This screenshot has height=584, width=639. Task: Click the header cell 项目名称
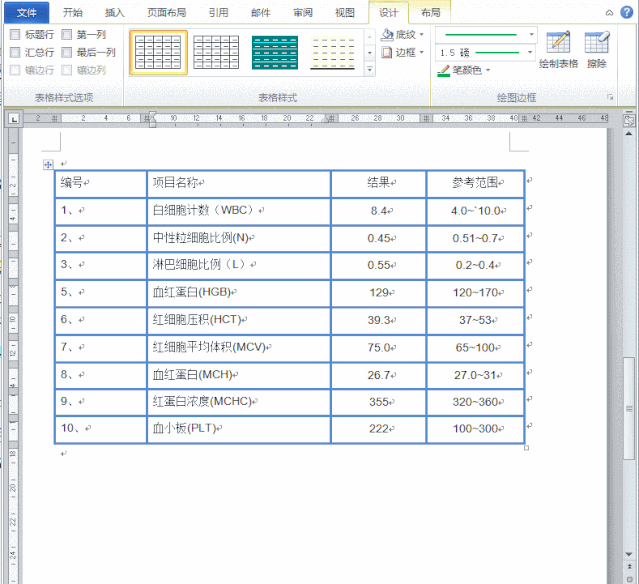pyautogui.click(x=238, y=183)
